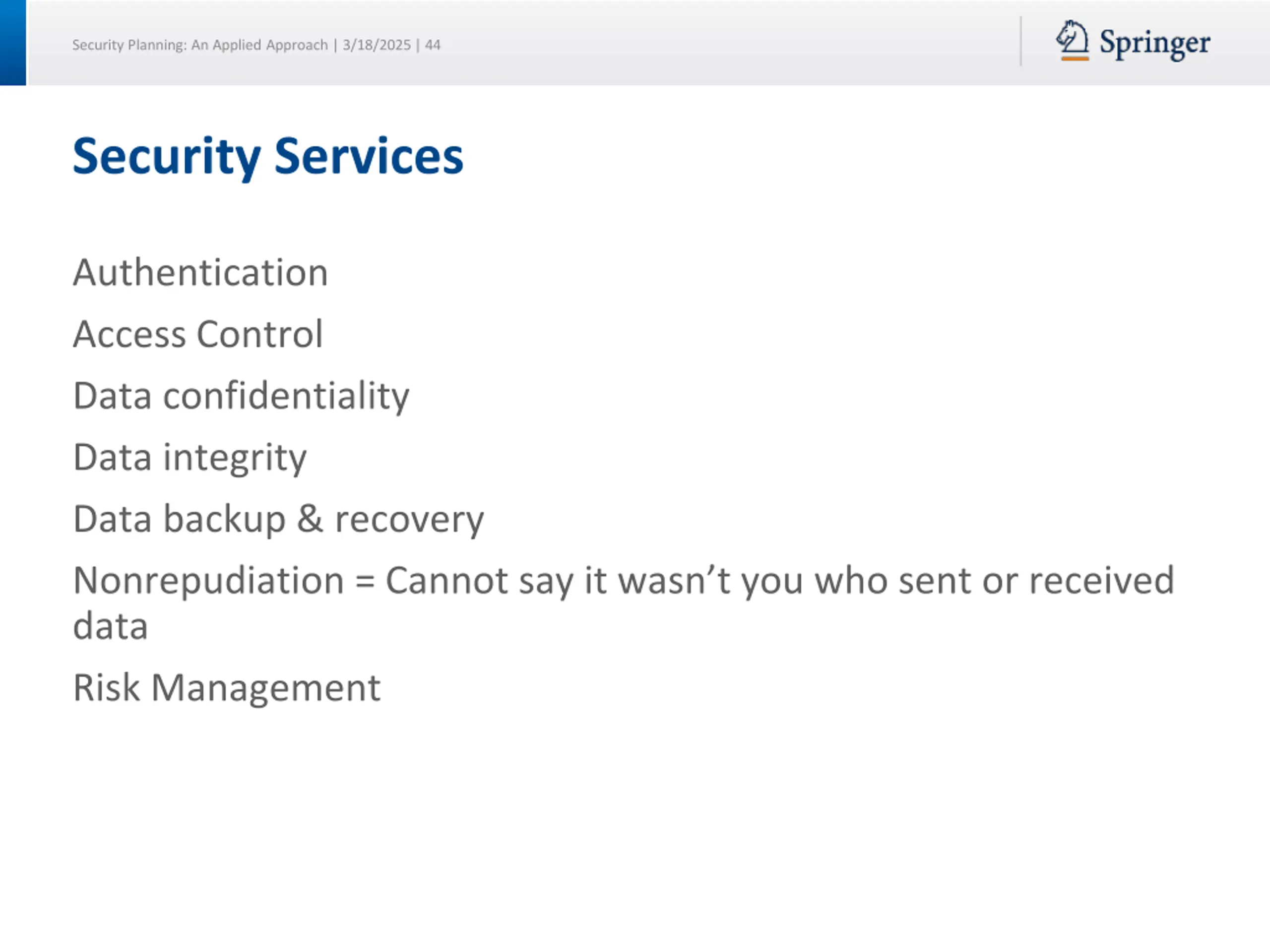Place cursor on the Data integrity line
Screen dimensions: 1270x952
(x=190, y=458)
